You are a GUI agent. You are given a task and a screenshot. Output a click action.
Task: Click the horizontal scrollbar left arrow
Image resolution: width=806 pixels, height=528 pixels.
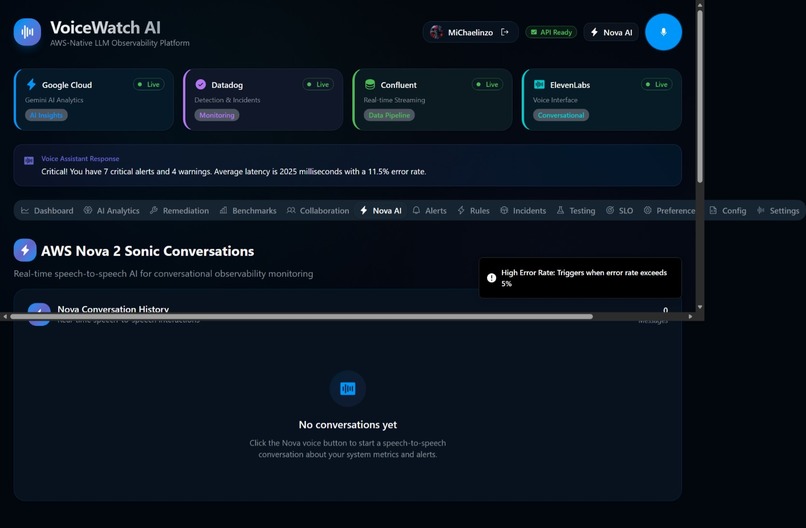[x=5, y=317]
